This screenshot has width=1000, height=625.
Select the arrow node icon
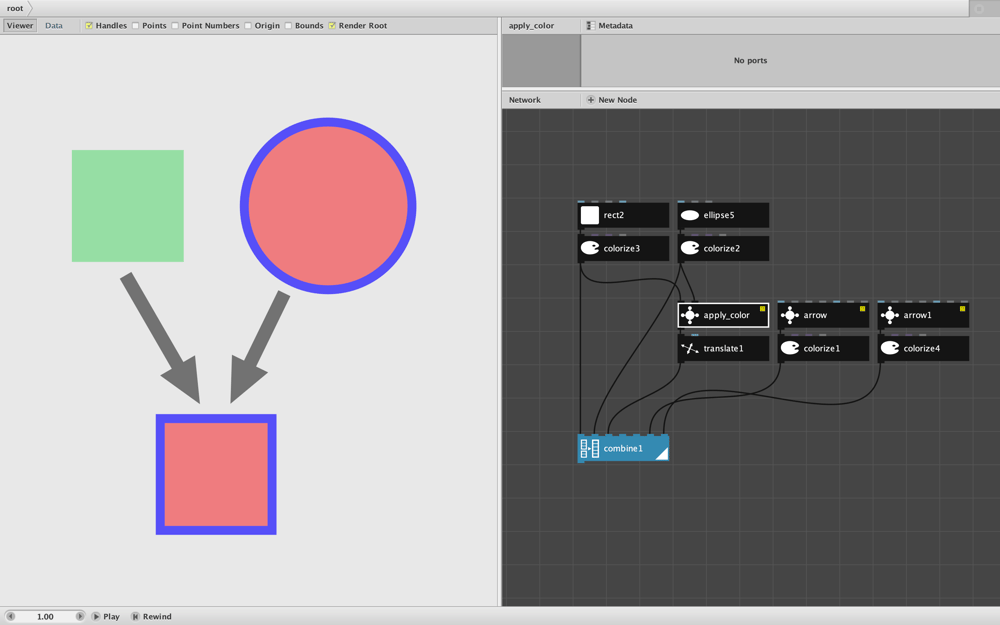tap(790, 315)
